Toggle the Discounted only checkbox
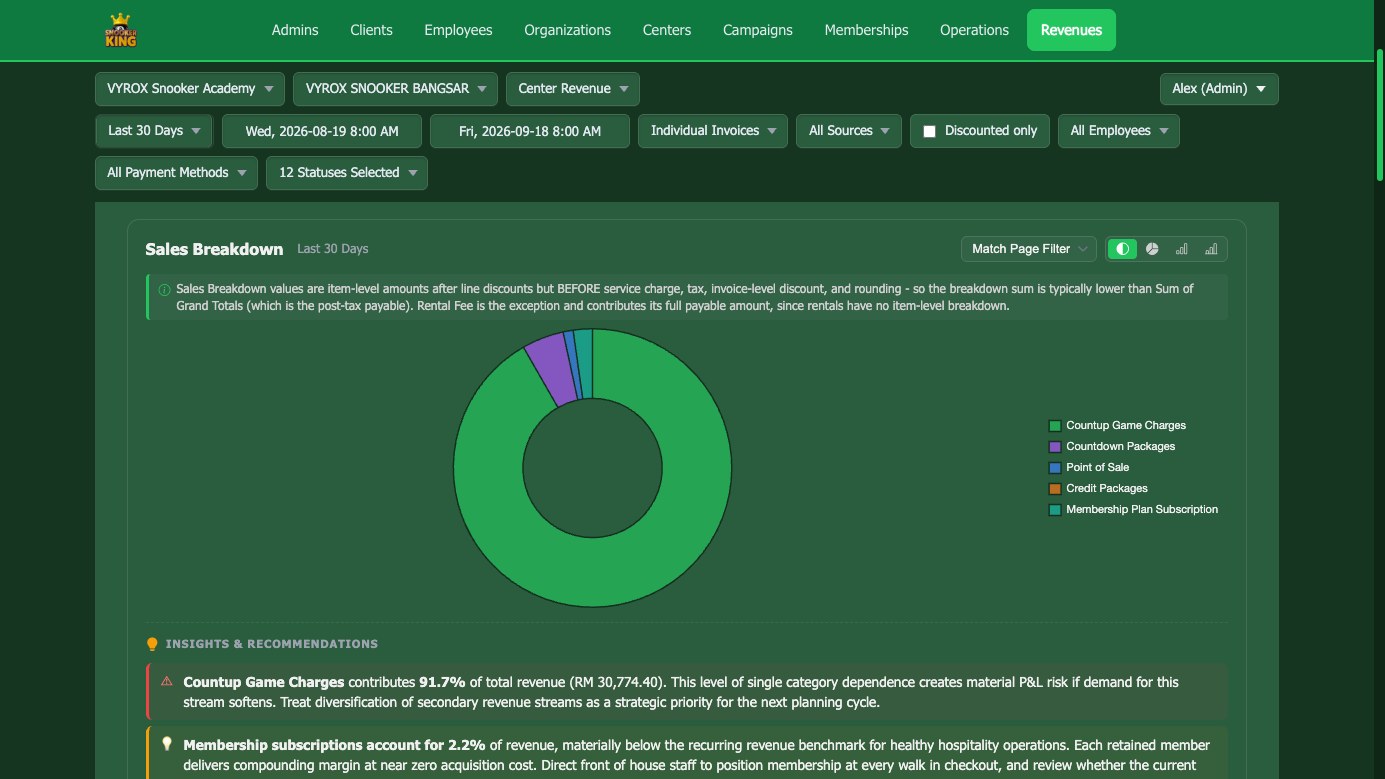 [929, 131]
